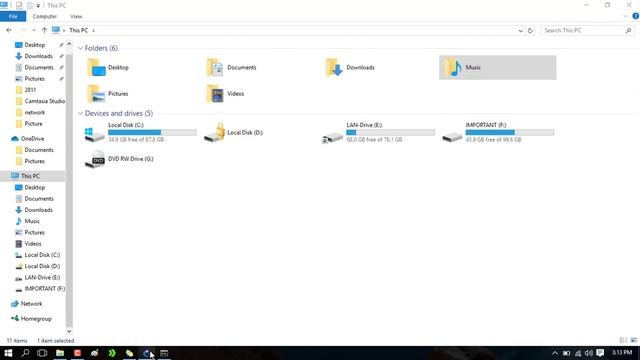Image resolution: width=640 pixels, height=360 pixels.
Task: Open Task View on taskbar
Action: pyautogui.click(x=42, y=353)
